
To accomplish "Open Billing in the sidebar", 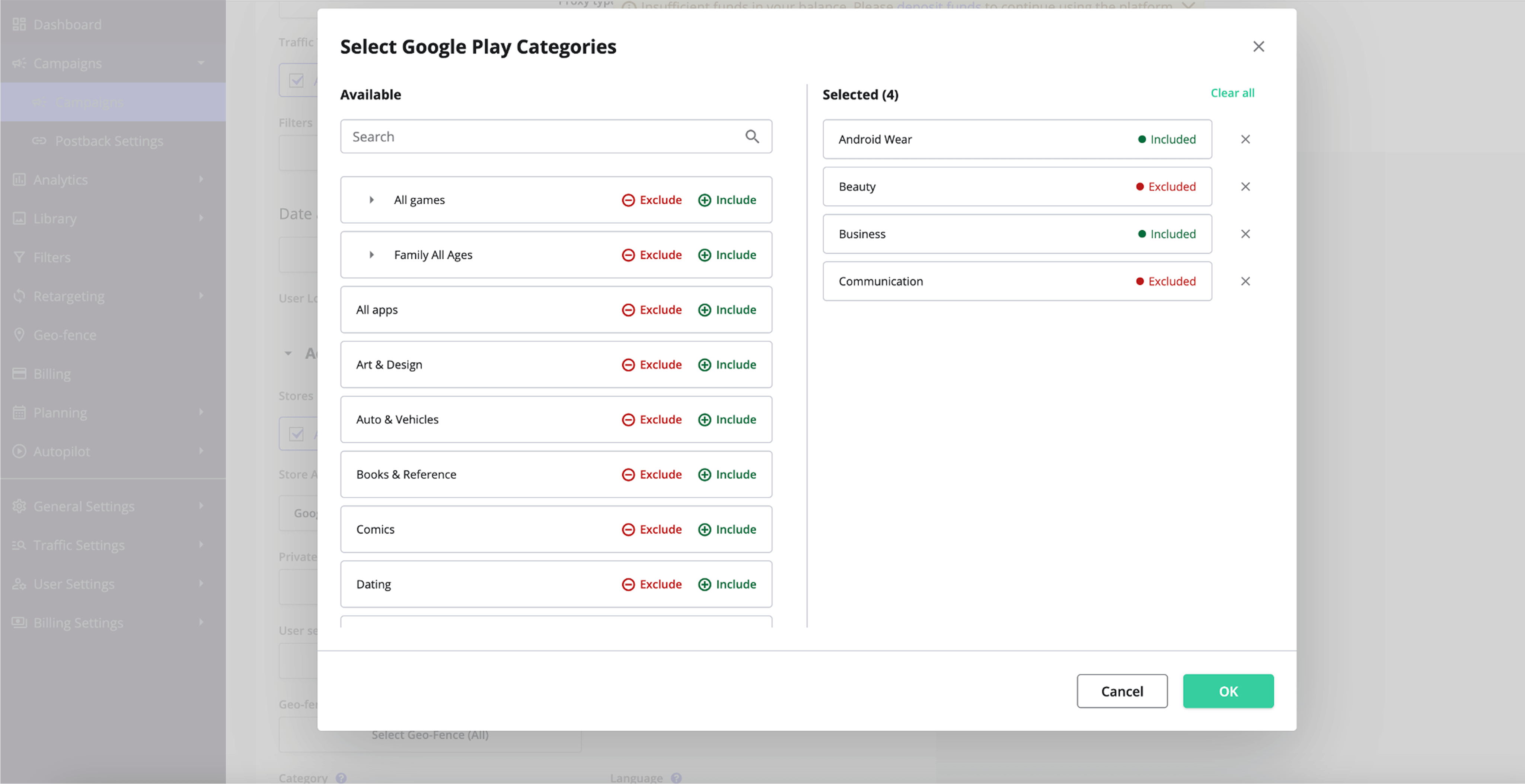I will (112, 374).
